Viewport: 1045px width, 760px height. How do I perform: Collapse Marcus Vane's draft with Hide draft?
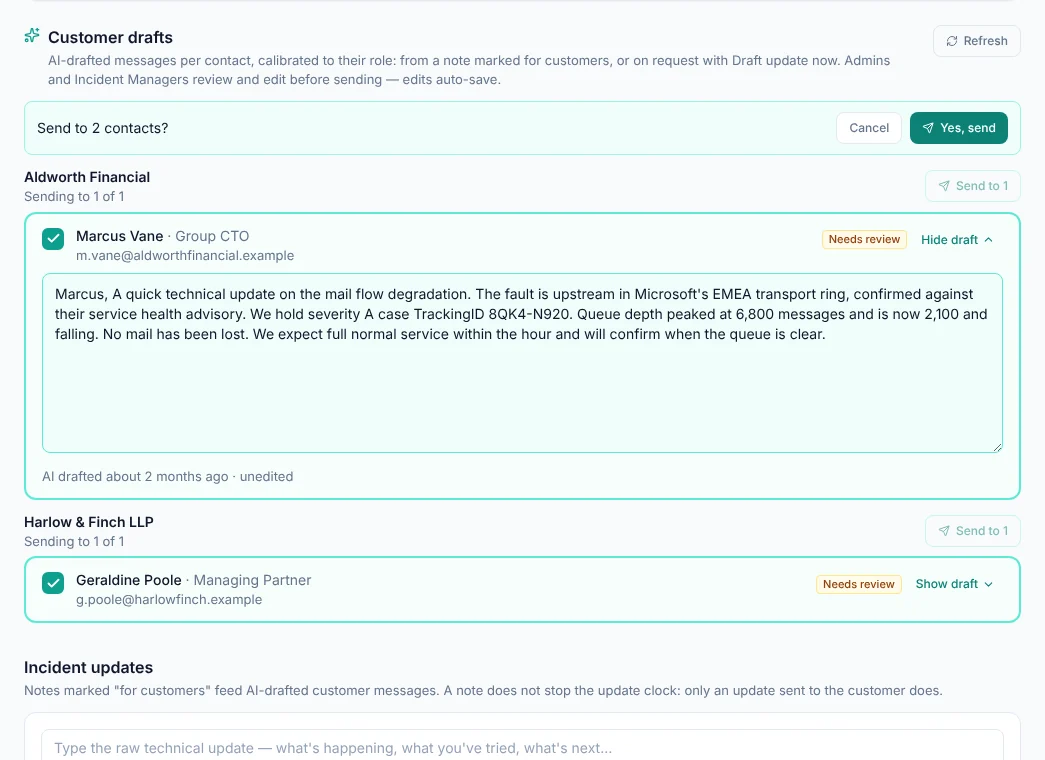pos(957,239)
